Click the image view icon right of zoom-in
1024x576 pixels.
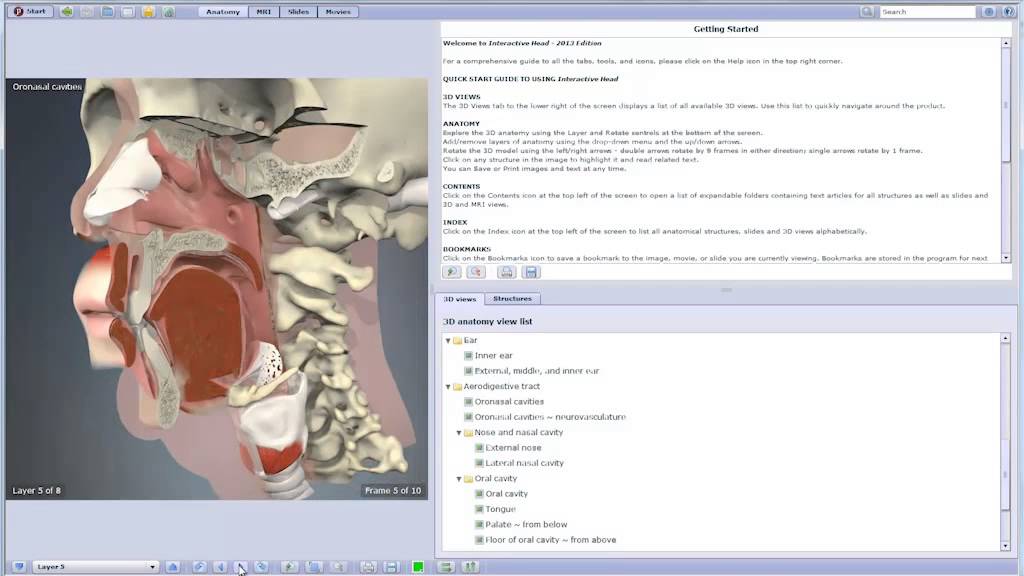pyautogui.click(x=314, y=567)
